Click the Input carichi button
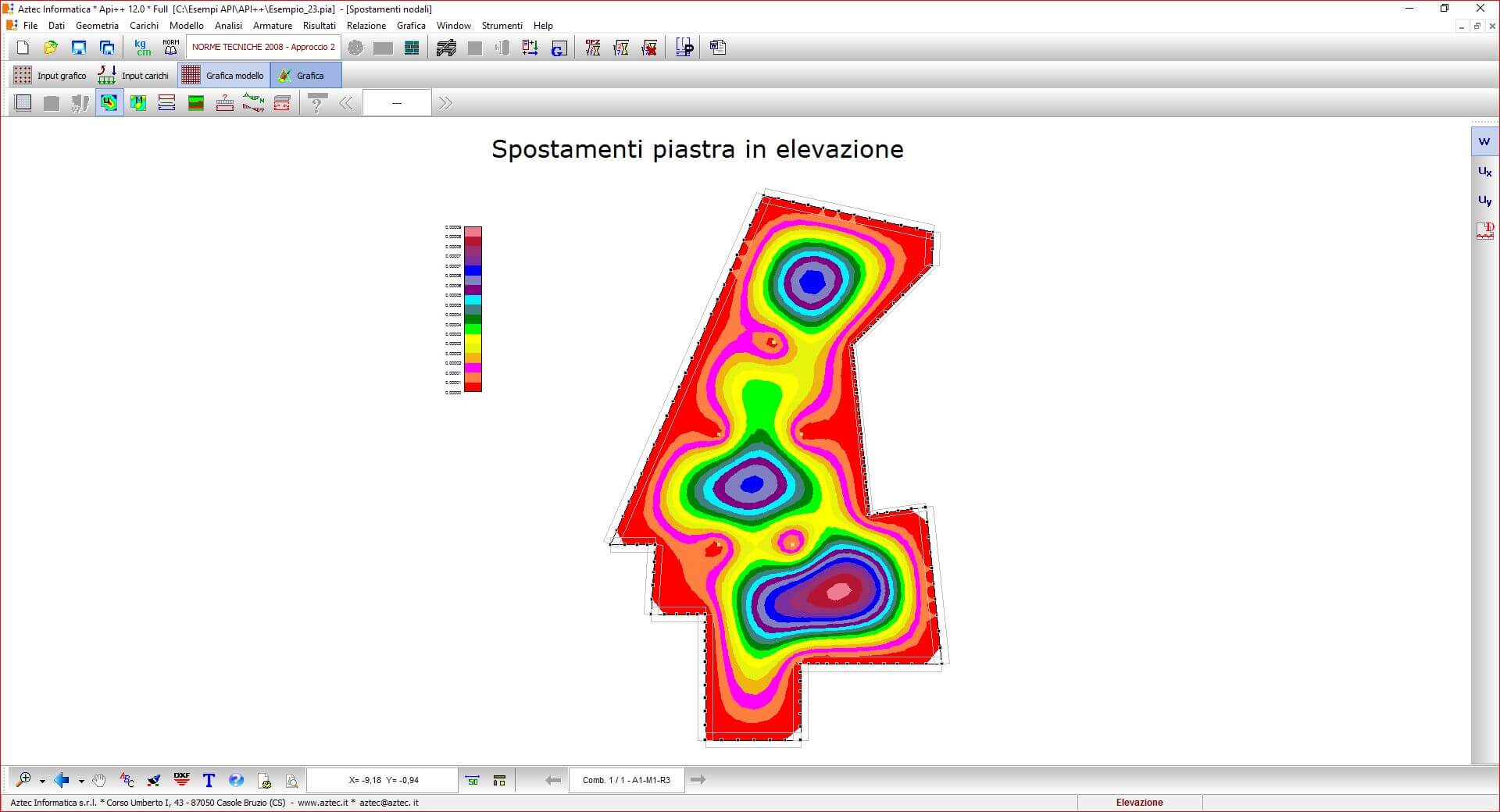Screen dimensions: 1500x812 point(134,76)
